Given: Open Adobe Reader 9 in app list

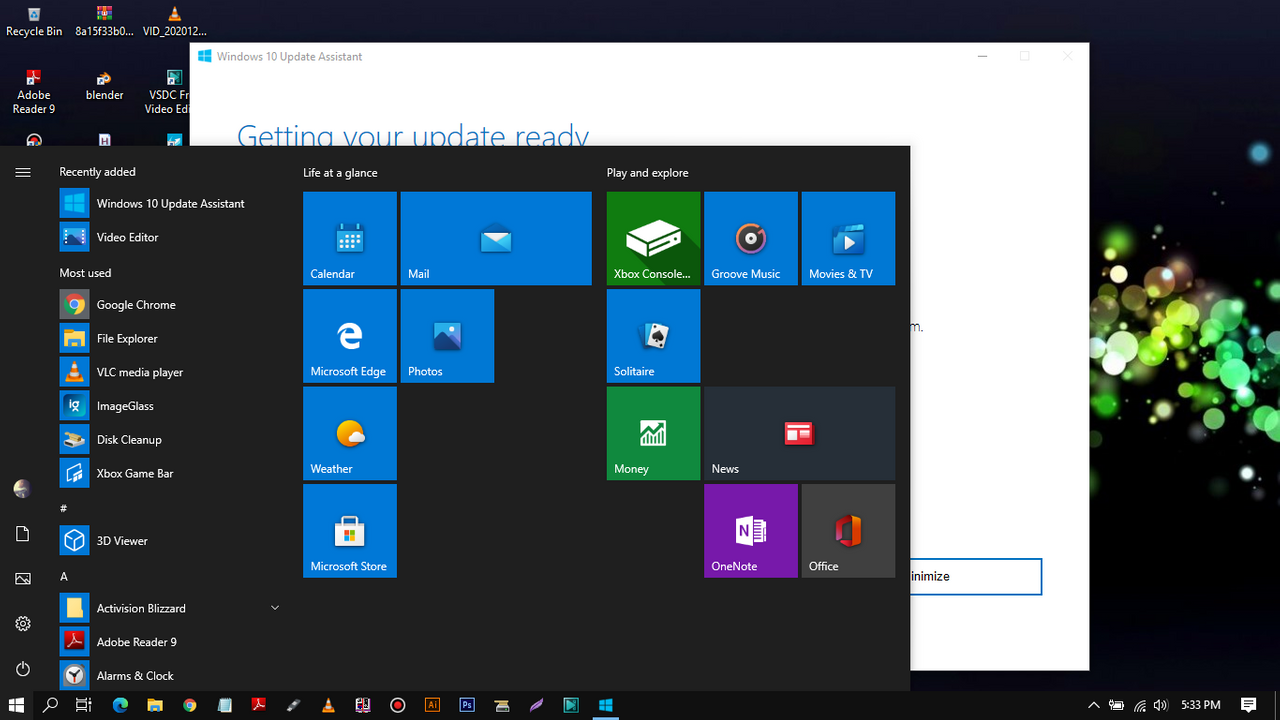Looking at the screenshot, I should click(x=170, y=642).
